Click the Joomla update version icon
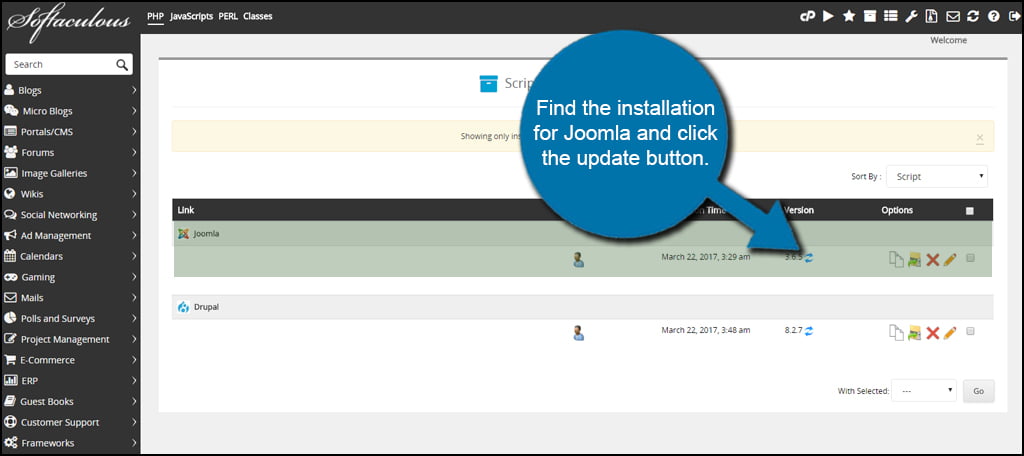This screenshot has height=456, width=1024. [x=809, y=257]
